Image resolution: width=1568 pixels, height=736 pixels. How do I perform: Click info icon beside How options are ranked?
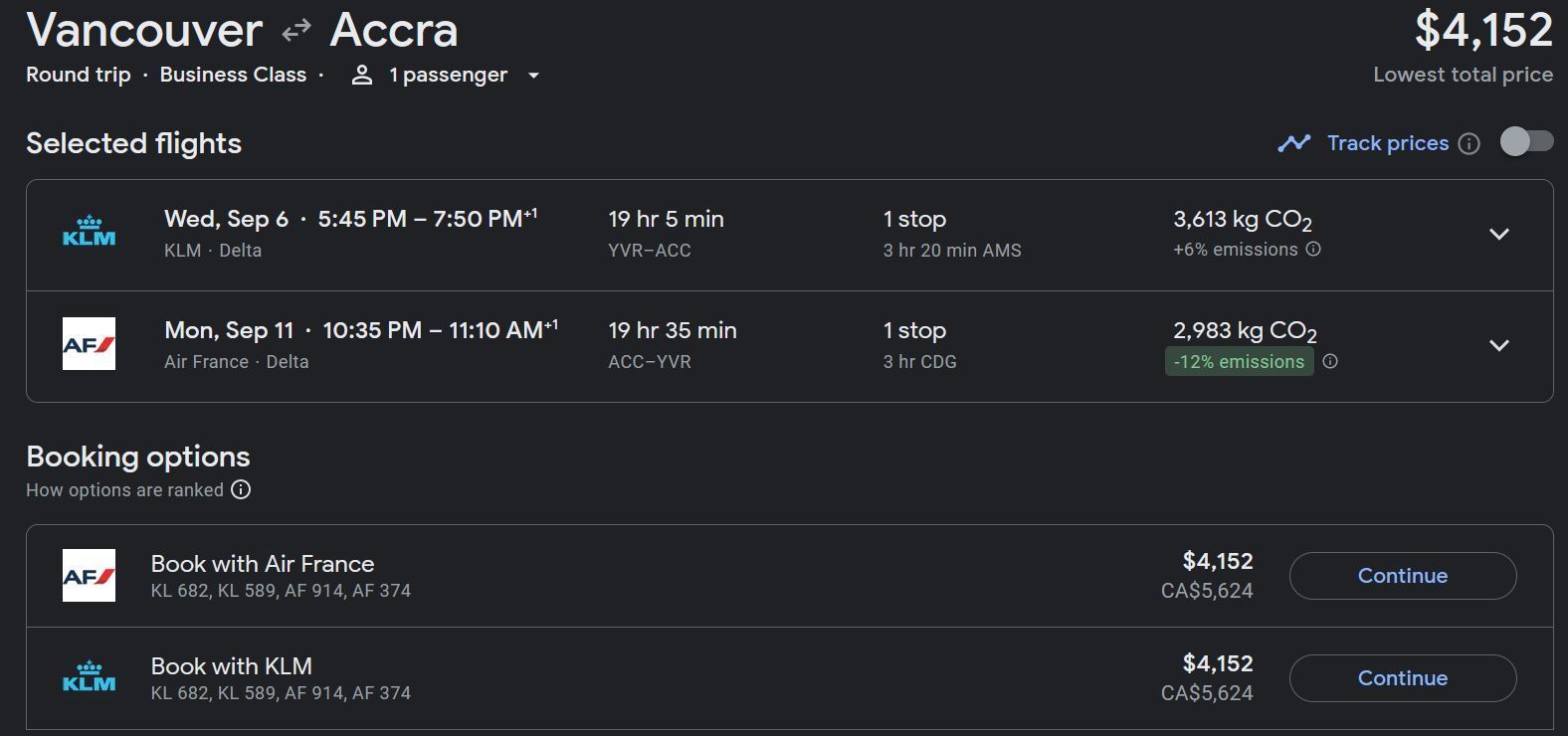[x=241, y=489]
